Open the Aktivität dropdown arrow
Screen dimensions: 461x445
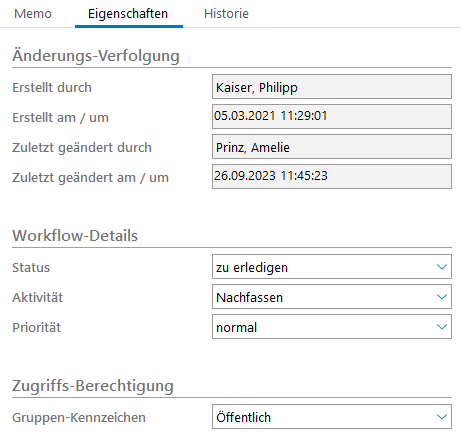click(442, 297)
